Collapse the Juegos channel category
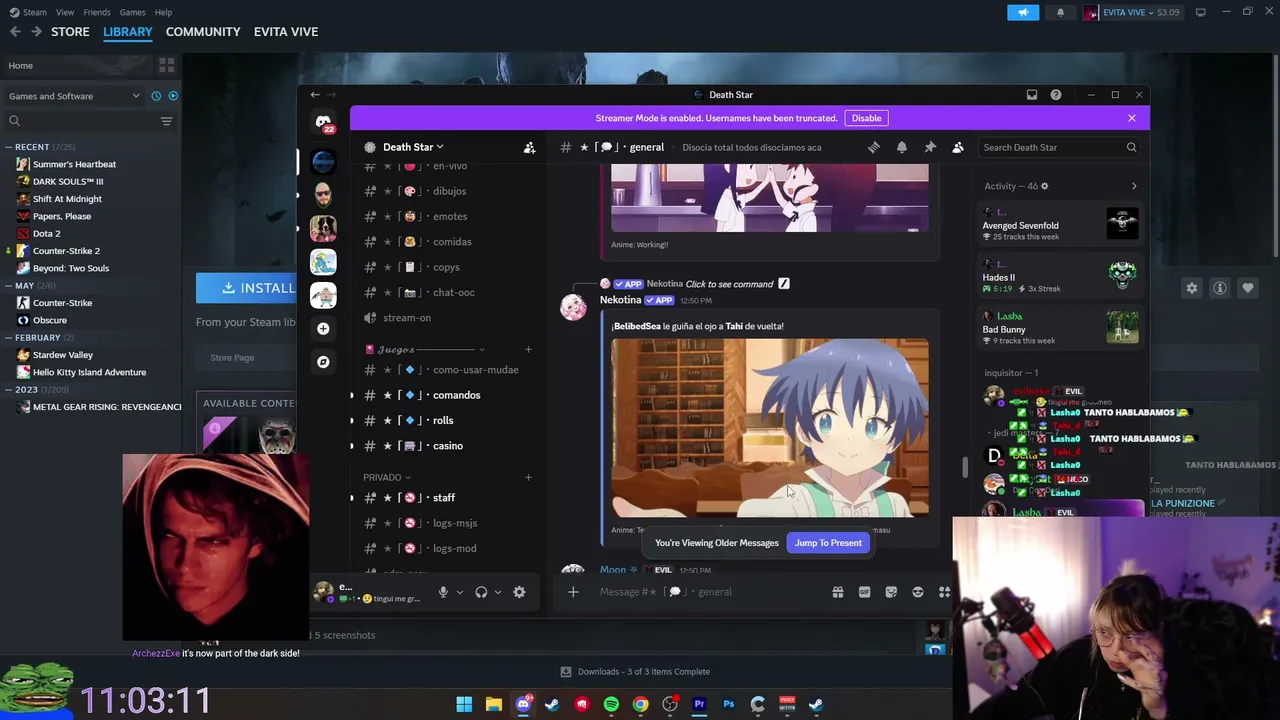 pos(425,350)
